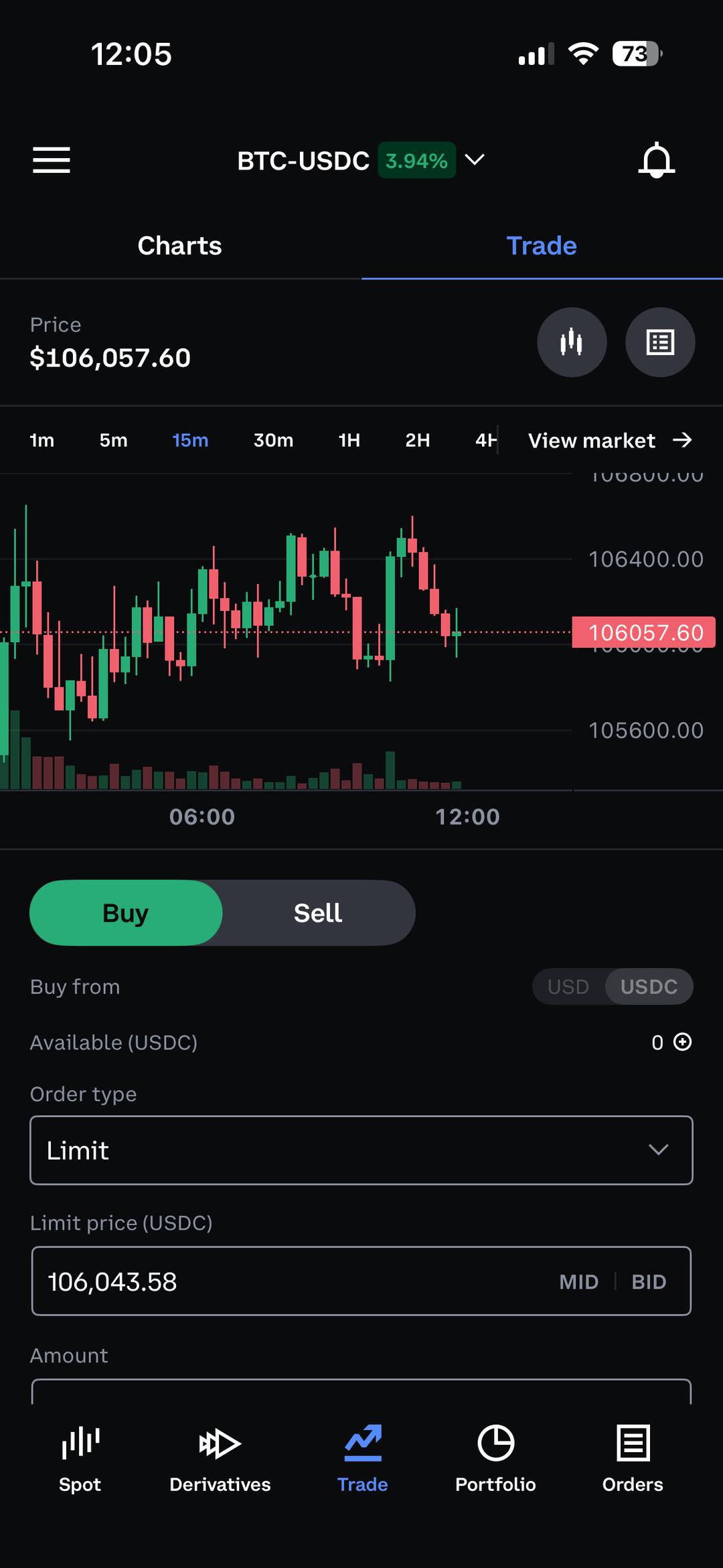723x1568 pixels.
Task: Set limit price to MID
Action: pos(578,1282)
